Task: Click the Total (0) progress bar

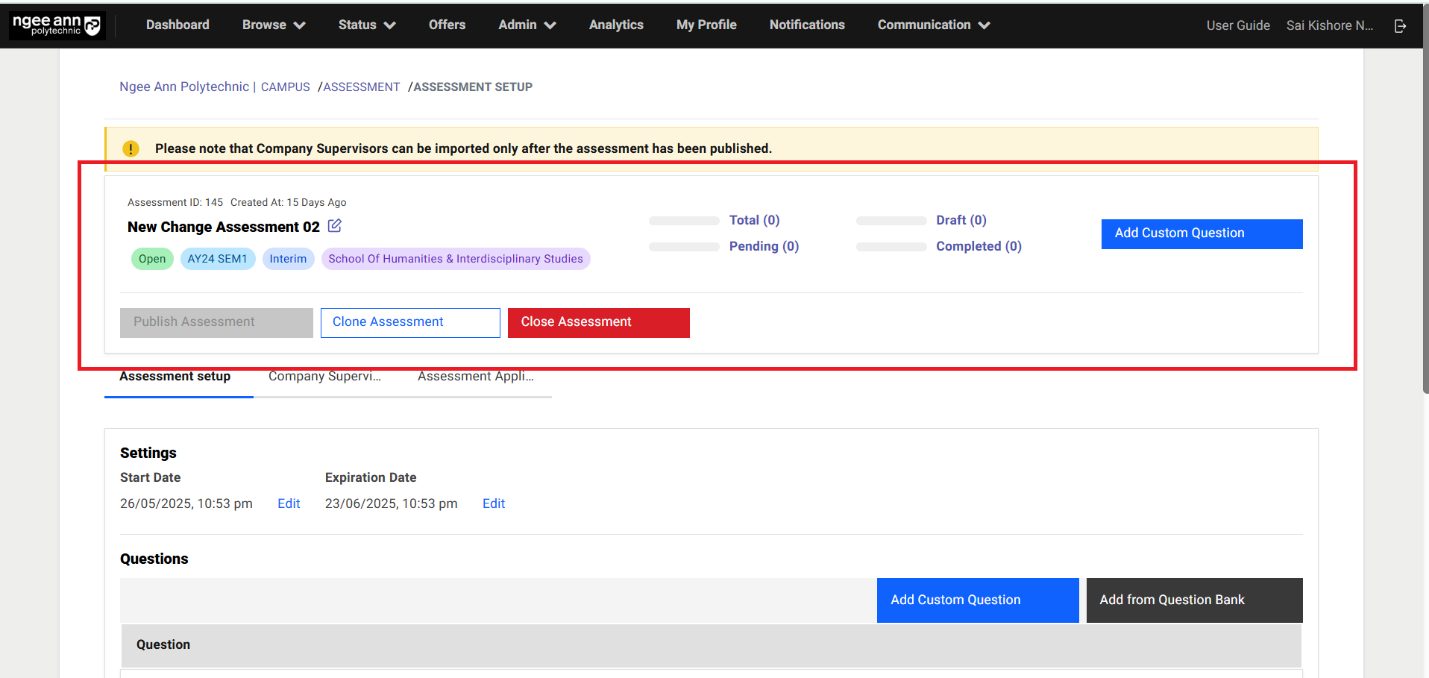Action: (684, 220)
